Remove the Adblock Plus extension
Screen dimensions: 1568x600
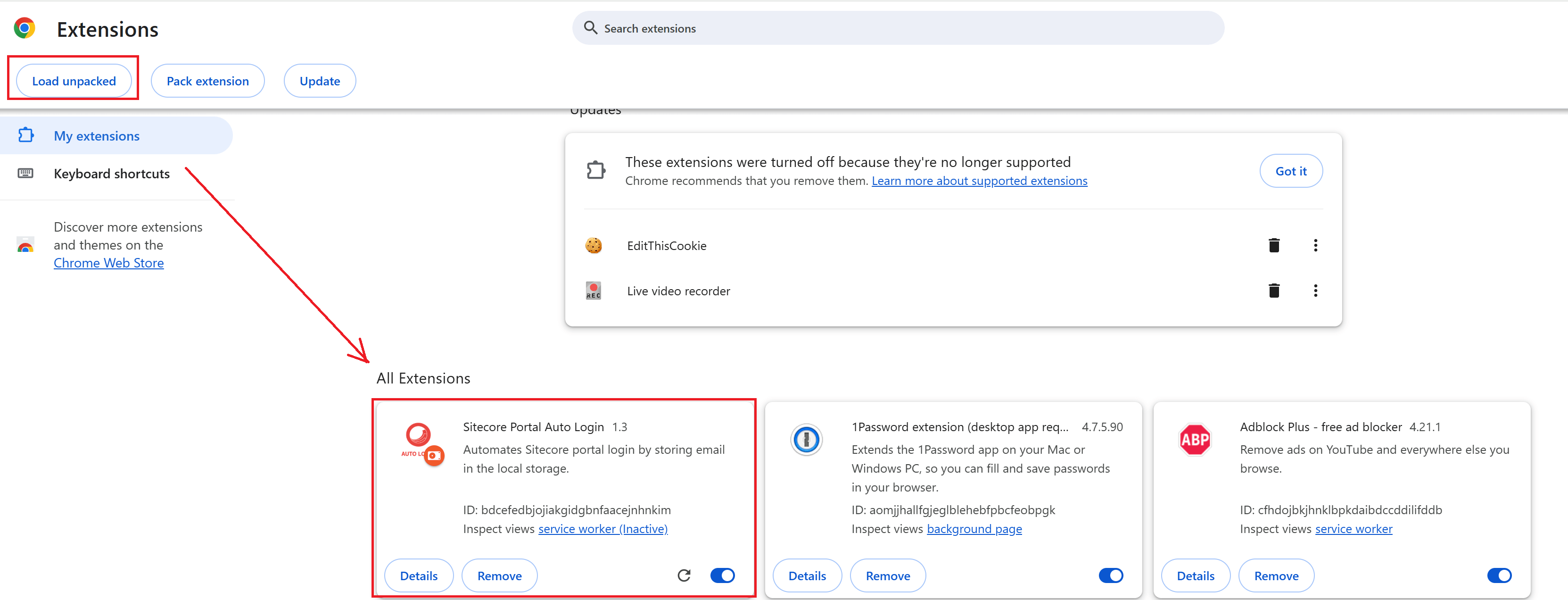(1276, 575)
